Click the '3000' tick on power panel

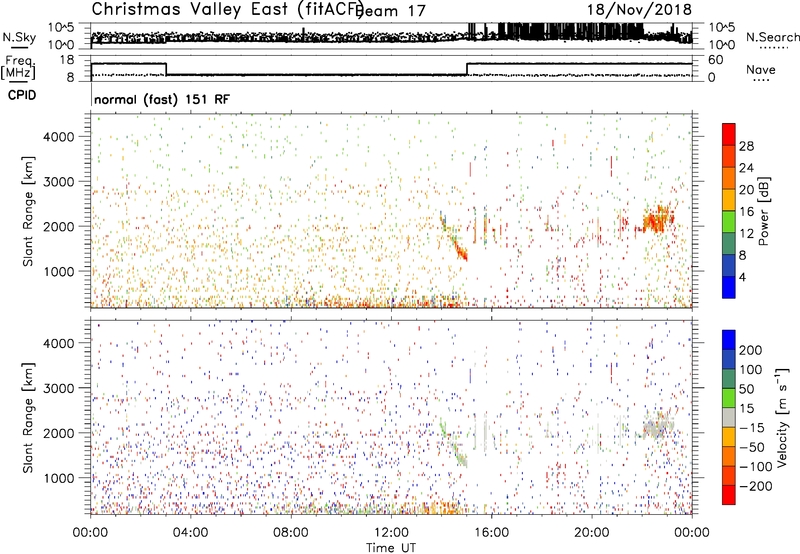[58, 182]
